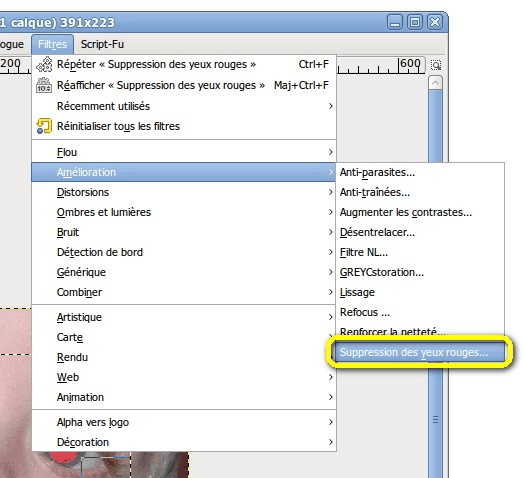Click the Repeat filter gears icon
This screenshot has height=478, width=523.
(x=44, y=64)
